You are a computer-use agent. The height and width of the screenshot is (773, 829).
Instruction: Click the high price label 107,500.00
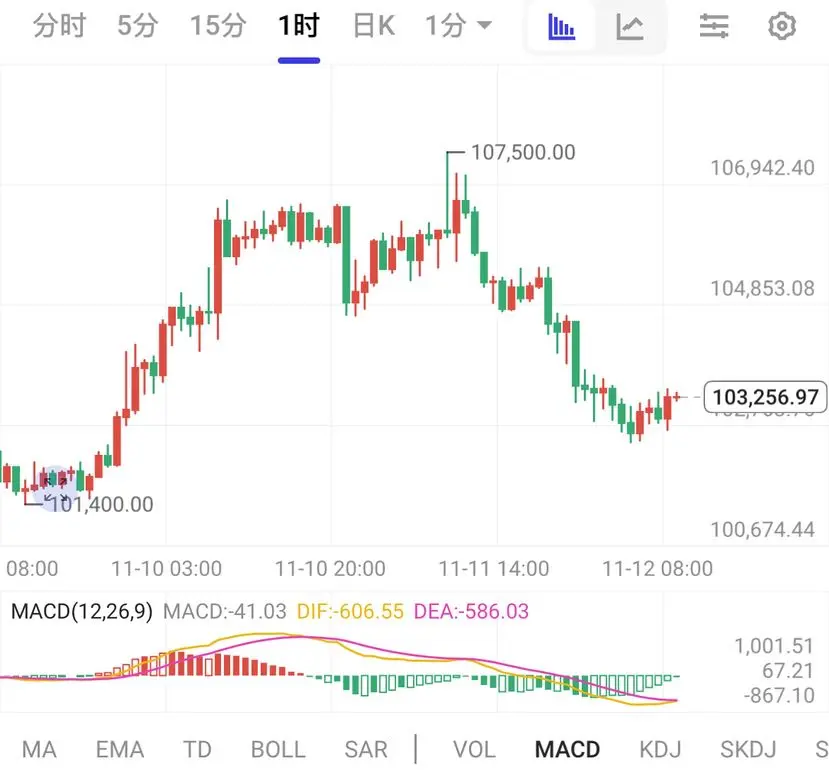tap(523, 152)
